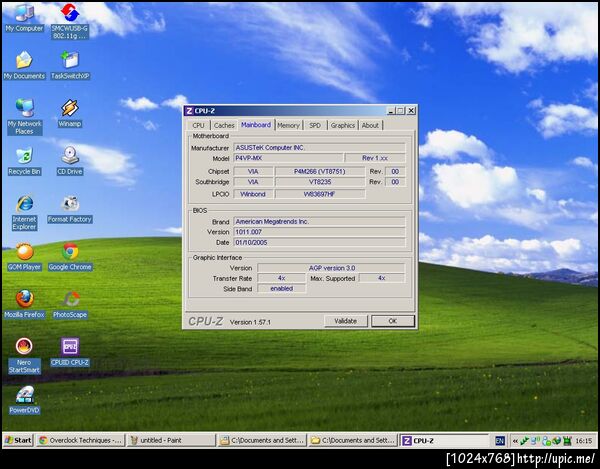Click the Side Band enabled value

point(282,288)
